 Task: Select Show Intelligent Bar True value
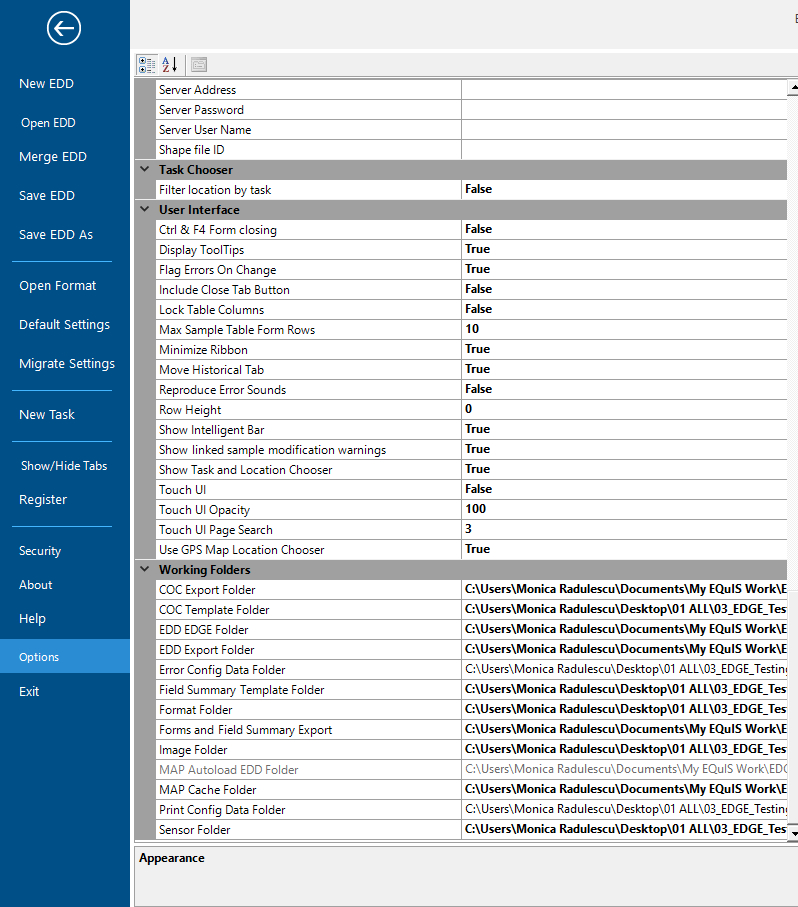(x=624, y=430)
